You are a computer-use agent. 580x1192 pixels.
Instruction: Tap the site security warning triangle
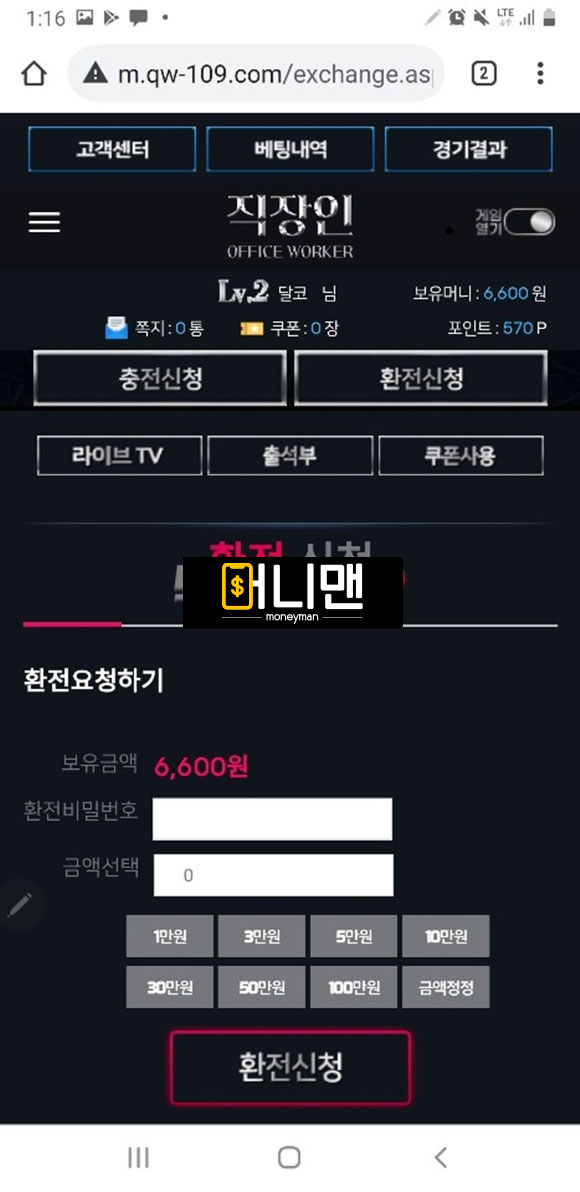(x=96, y=74)
